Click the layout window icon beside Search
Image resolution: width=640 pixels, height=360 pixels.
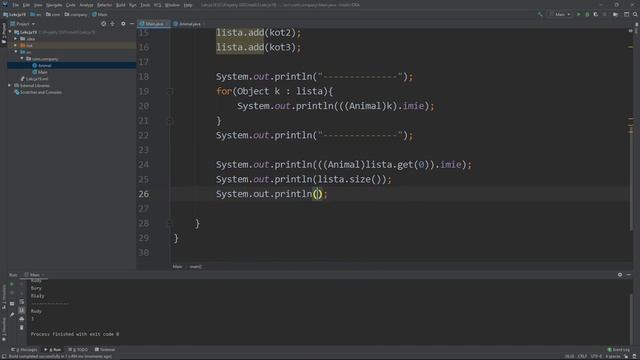[627, 14]
